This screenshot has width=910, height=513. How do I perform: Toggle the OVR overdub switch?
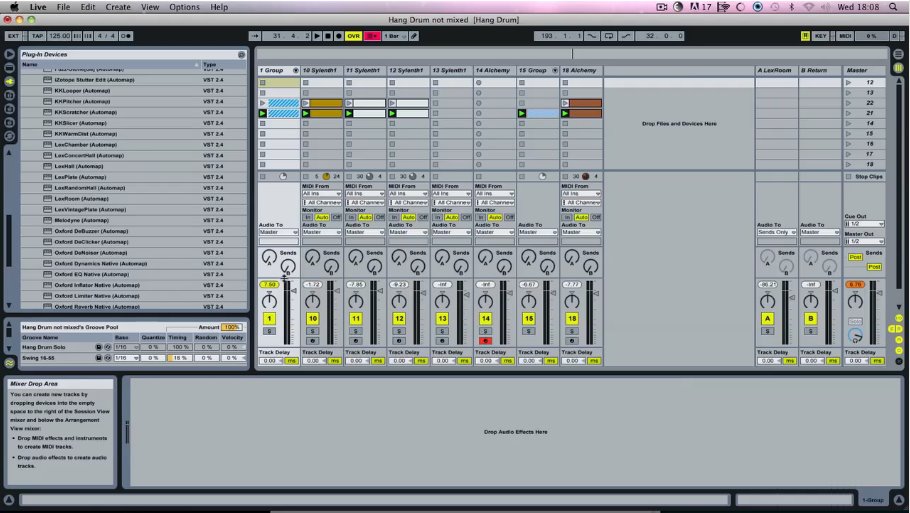[x=353, y=36]
